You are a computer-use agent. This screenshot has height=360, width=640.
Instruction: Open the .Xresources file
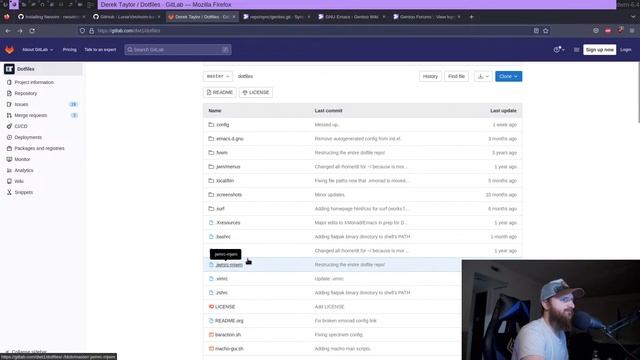228,223
